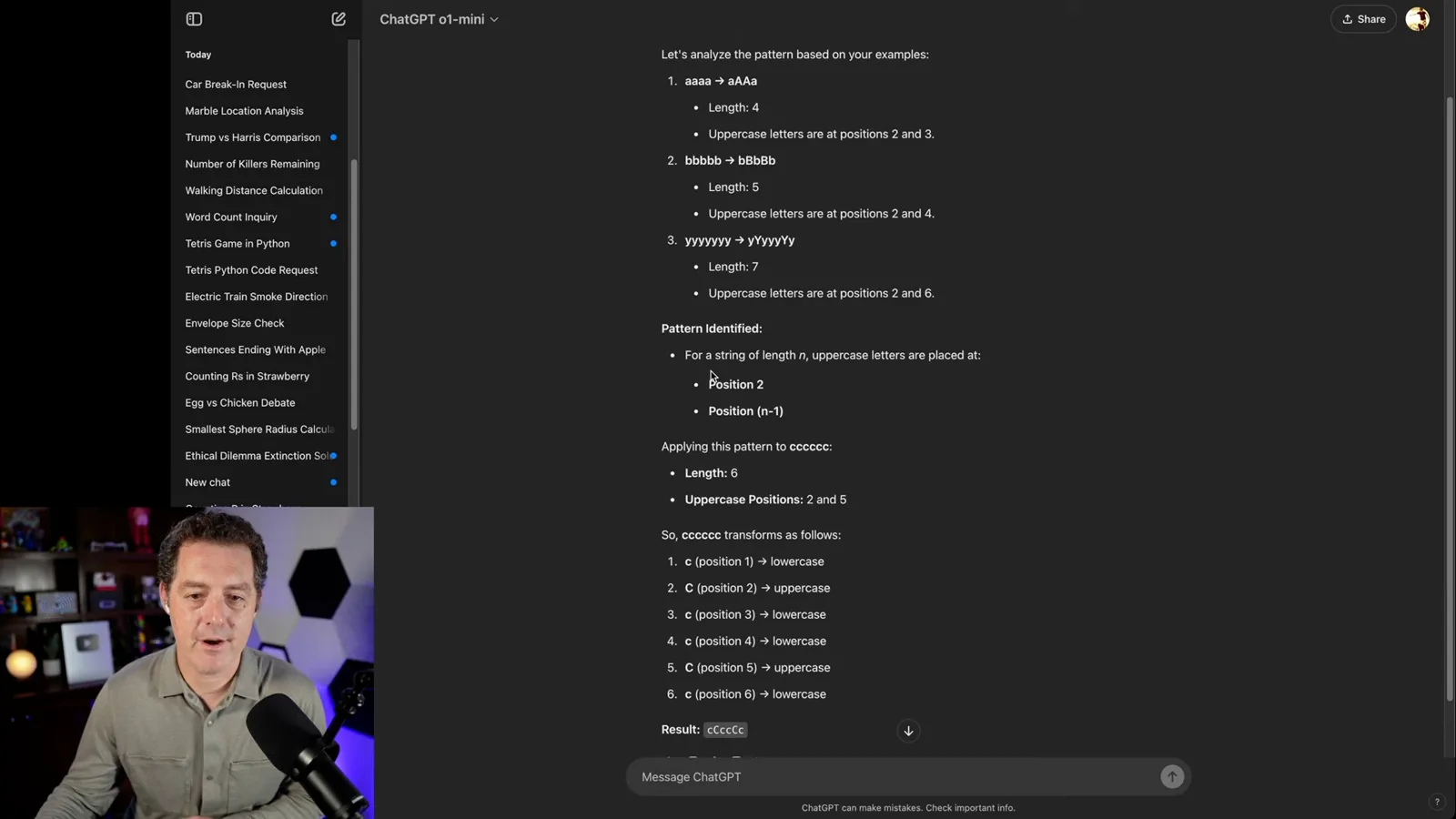
Task: Click the 'Position (n-1)' bullet text
Action: pos(745,411)
